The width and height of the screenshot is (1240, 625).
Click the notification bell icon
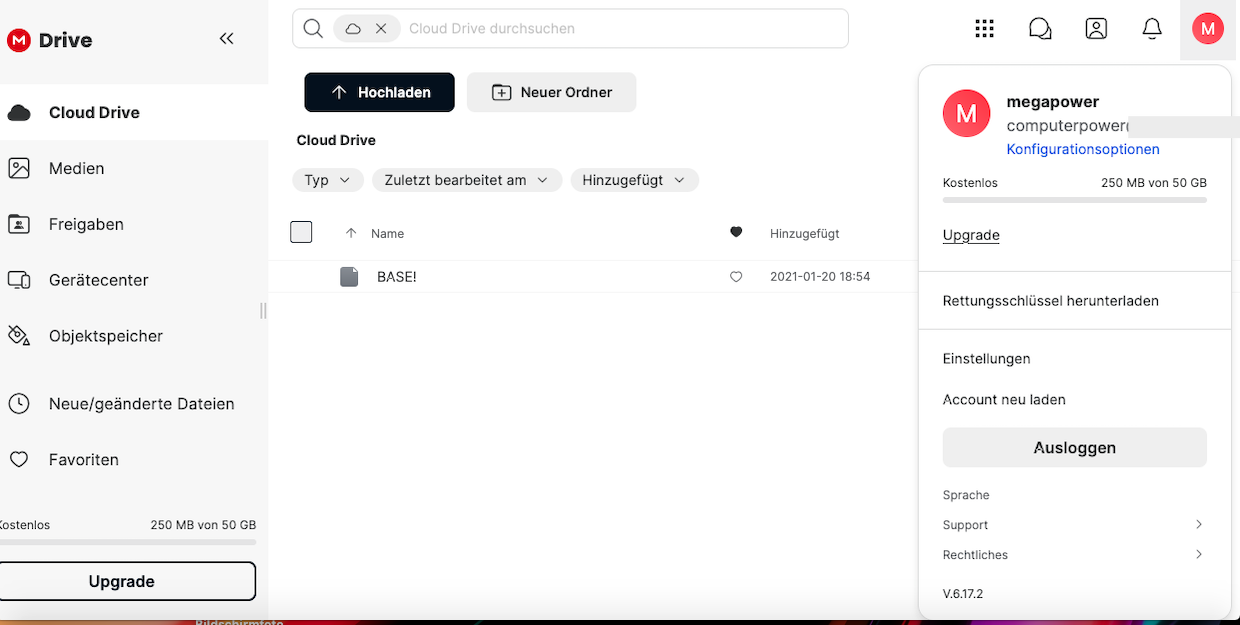(1152, 29)
